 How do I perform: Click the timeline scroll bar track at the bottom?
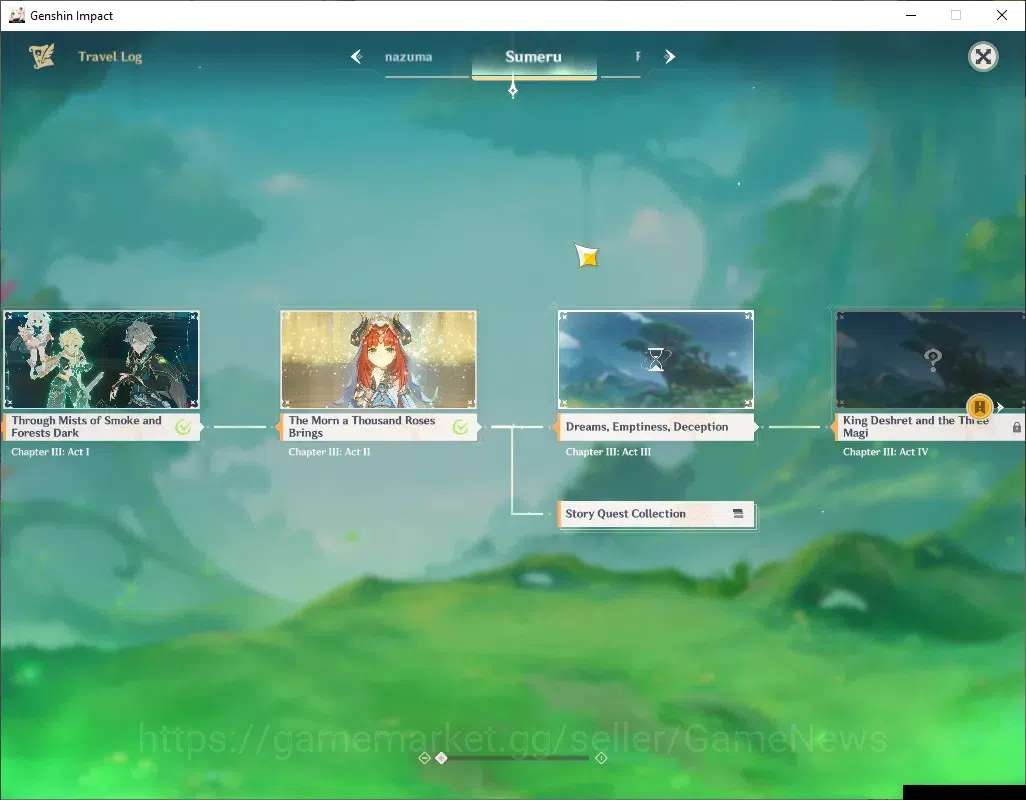[x=517, y=758]
